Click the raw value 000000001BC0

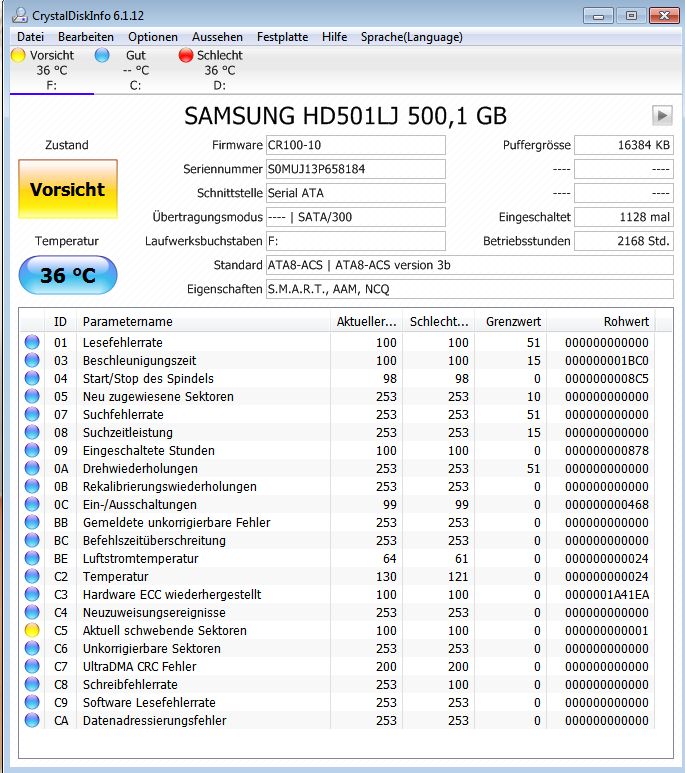coord(607,360)
